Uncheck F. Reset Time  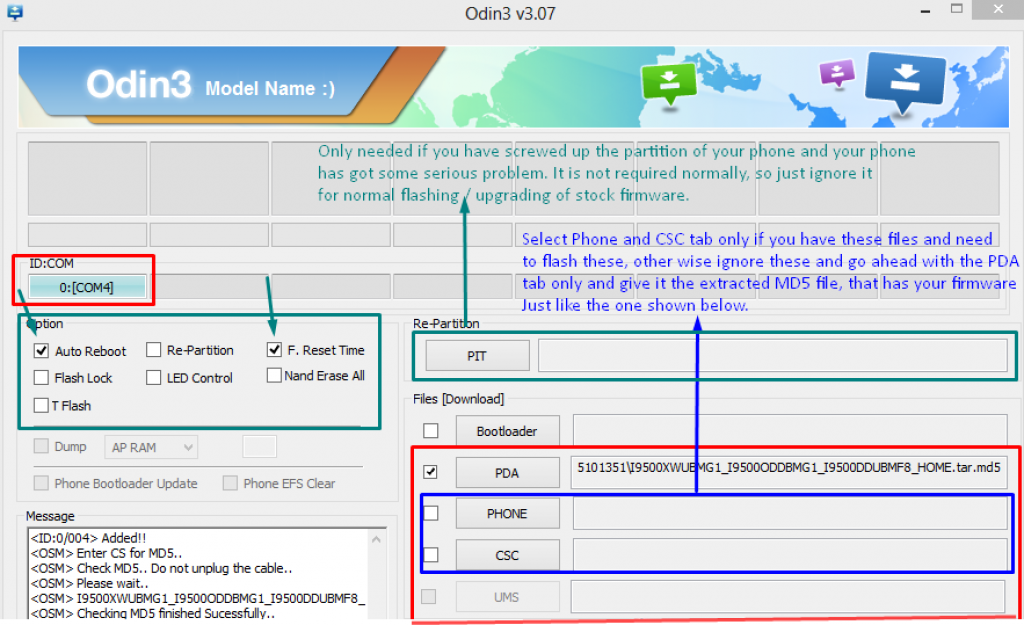pyautogui.click(x=274, y=351)
